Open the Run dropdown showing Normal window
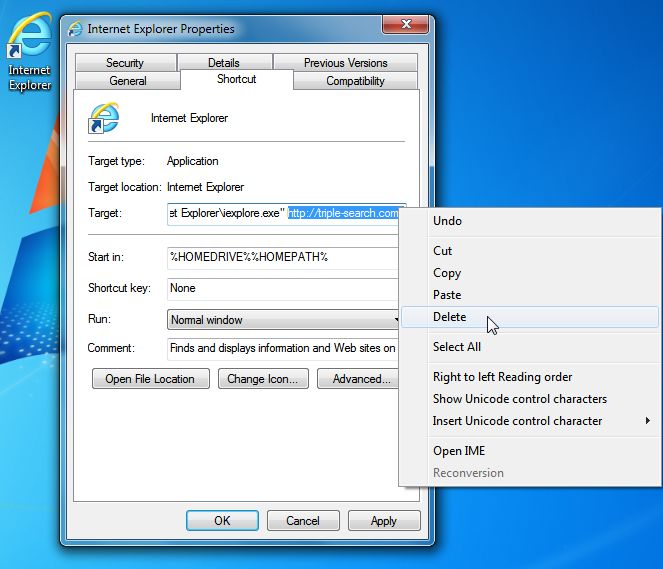Image resolution: width=663 pixels, height=569 pixels. click(283, 320)
